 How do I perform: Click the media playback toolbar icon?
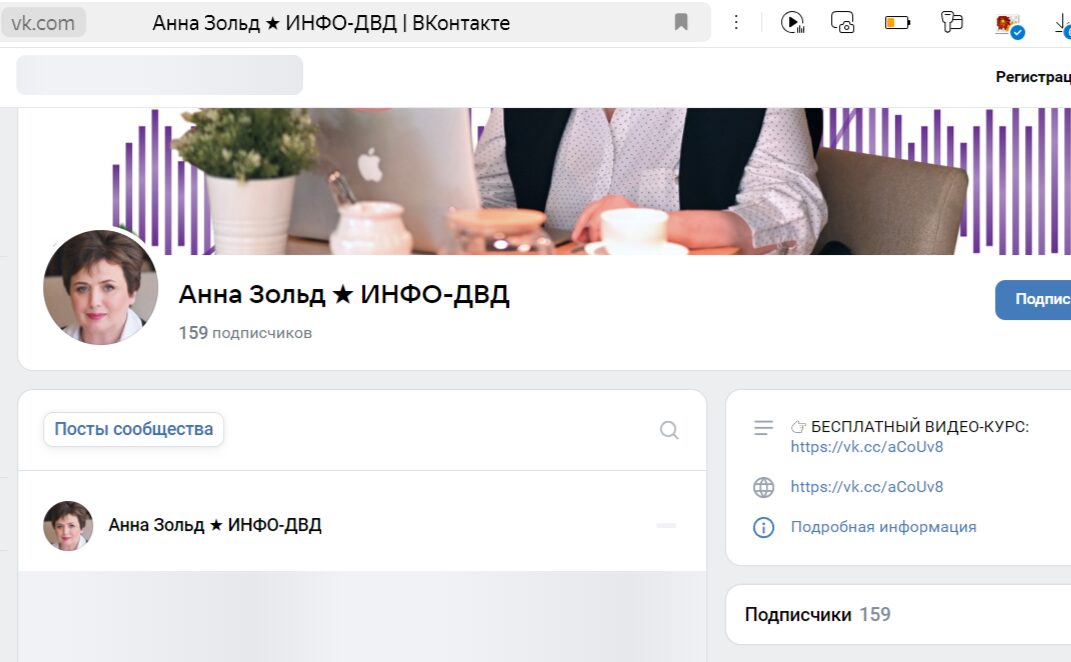click(x=792, y=23)
